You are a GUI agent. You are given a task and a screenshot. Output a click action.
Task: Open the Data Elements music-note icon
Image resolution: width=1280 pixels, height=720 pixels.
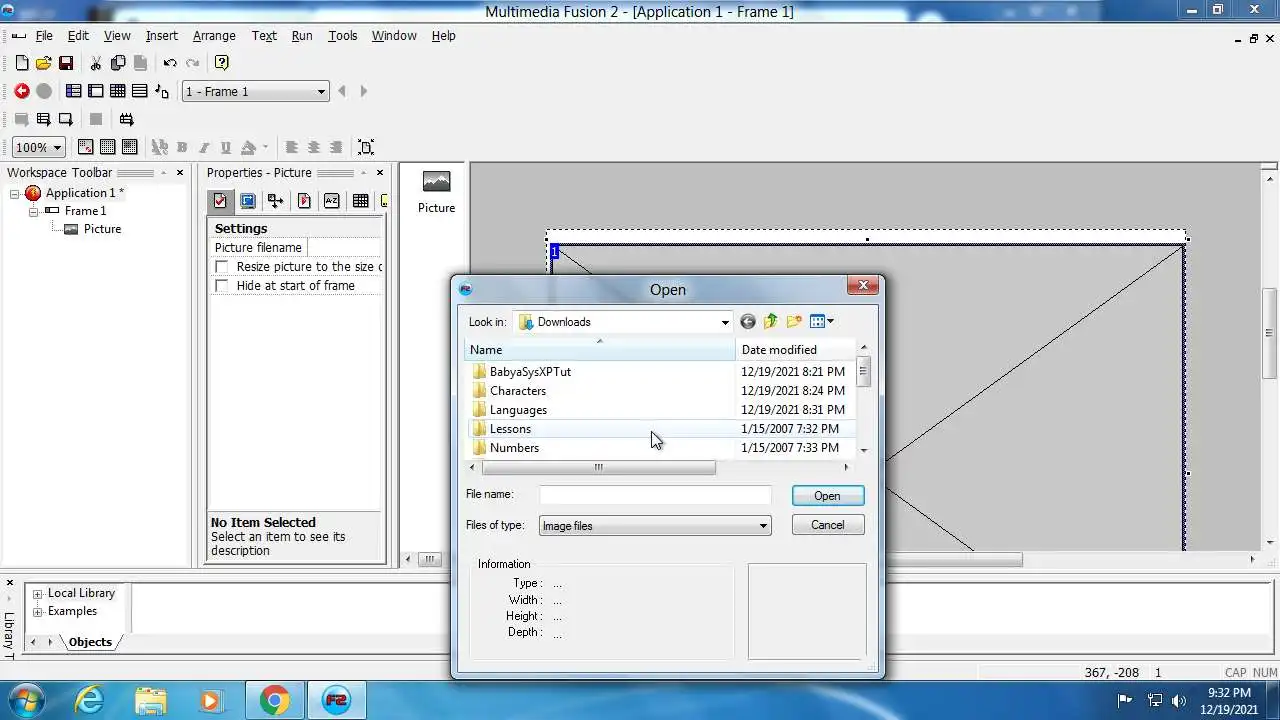162,91
